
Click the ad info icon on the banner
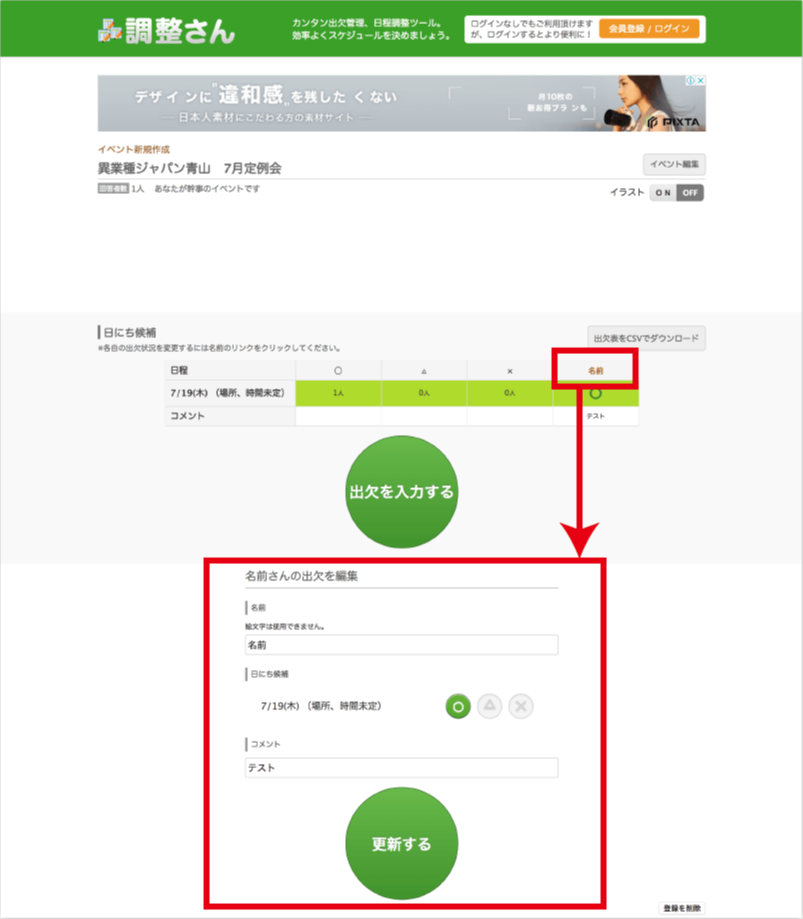tap(690, 81)
